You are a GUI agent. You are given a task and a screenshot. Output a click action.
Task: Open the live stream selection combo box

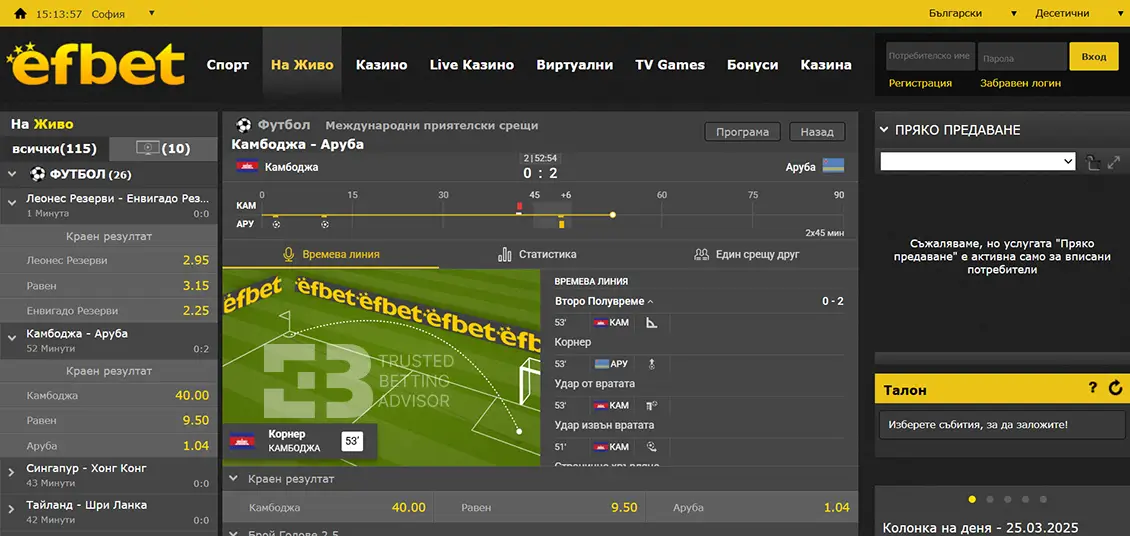pyautogui.click(x=978, y=161)
